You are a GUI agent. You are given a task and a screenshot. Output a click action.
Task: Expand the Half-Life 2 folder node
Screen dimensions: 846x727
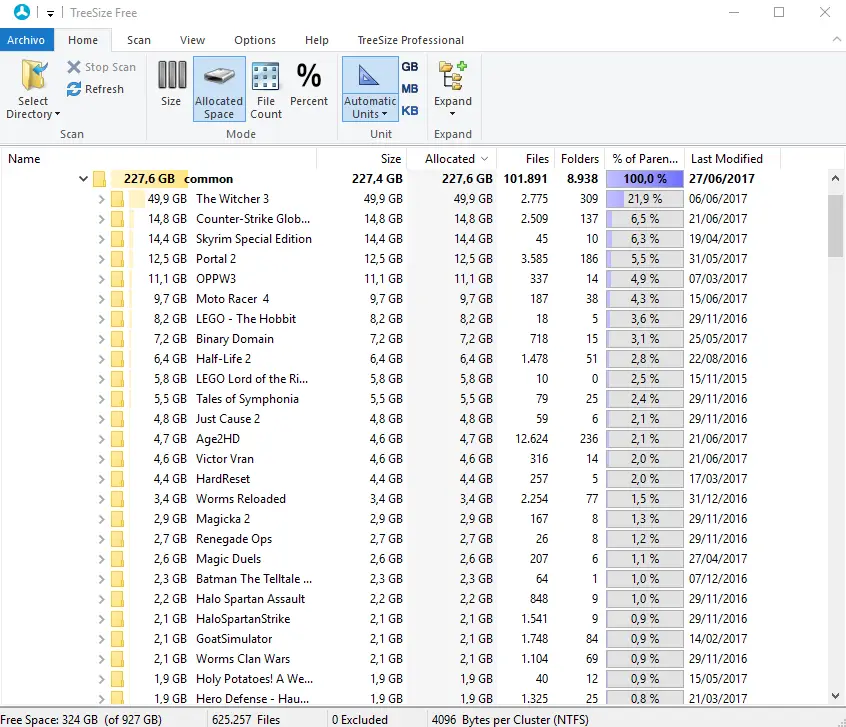click(102, 359)
